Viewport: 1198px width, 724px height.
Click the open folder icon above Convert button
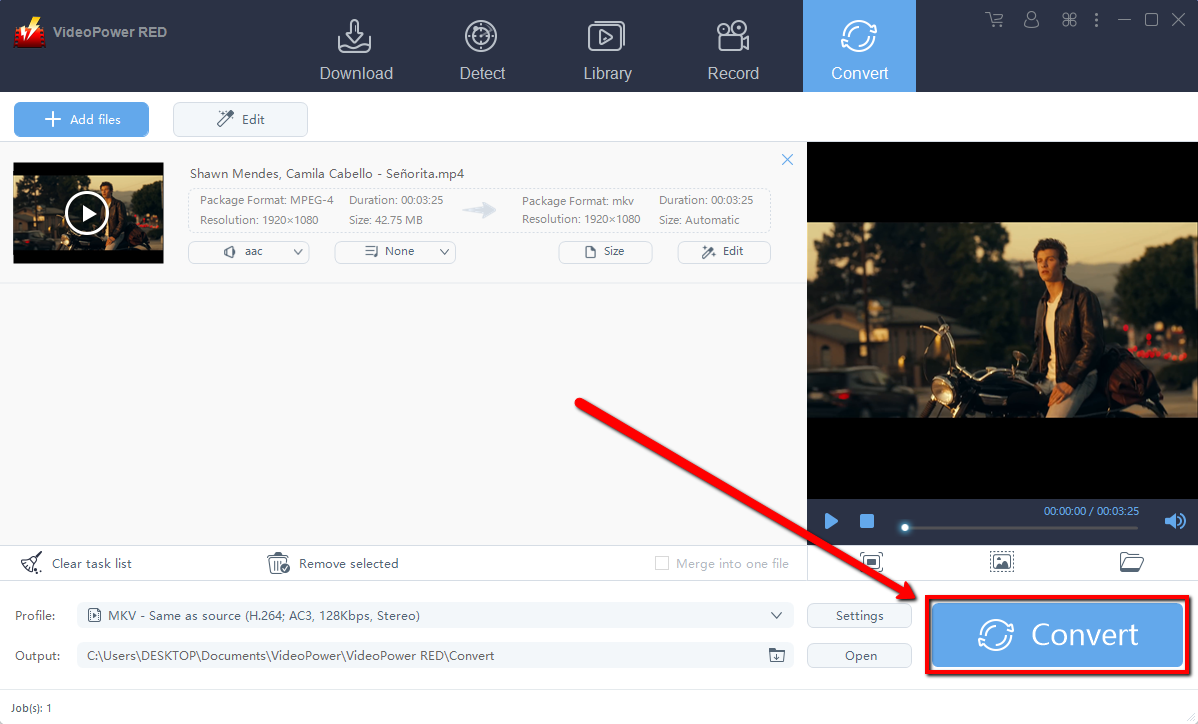point(1131,562)
